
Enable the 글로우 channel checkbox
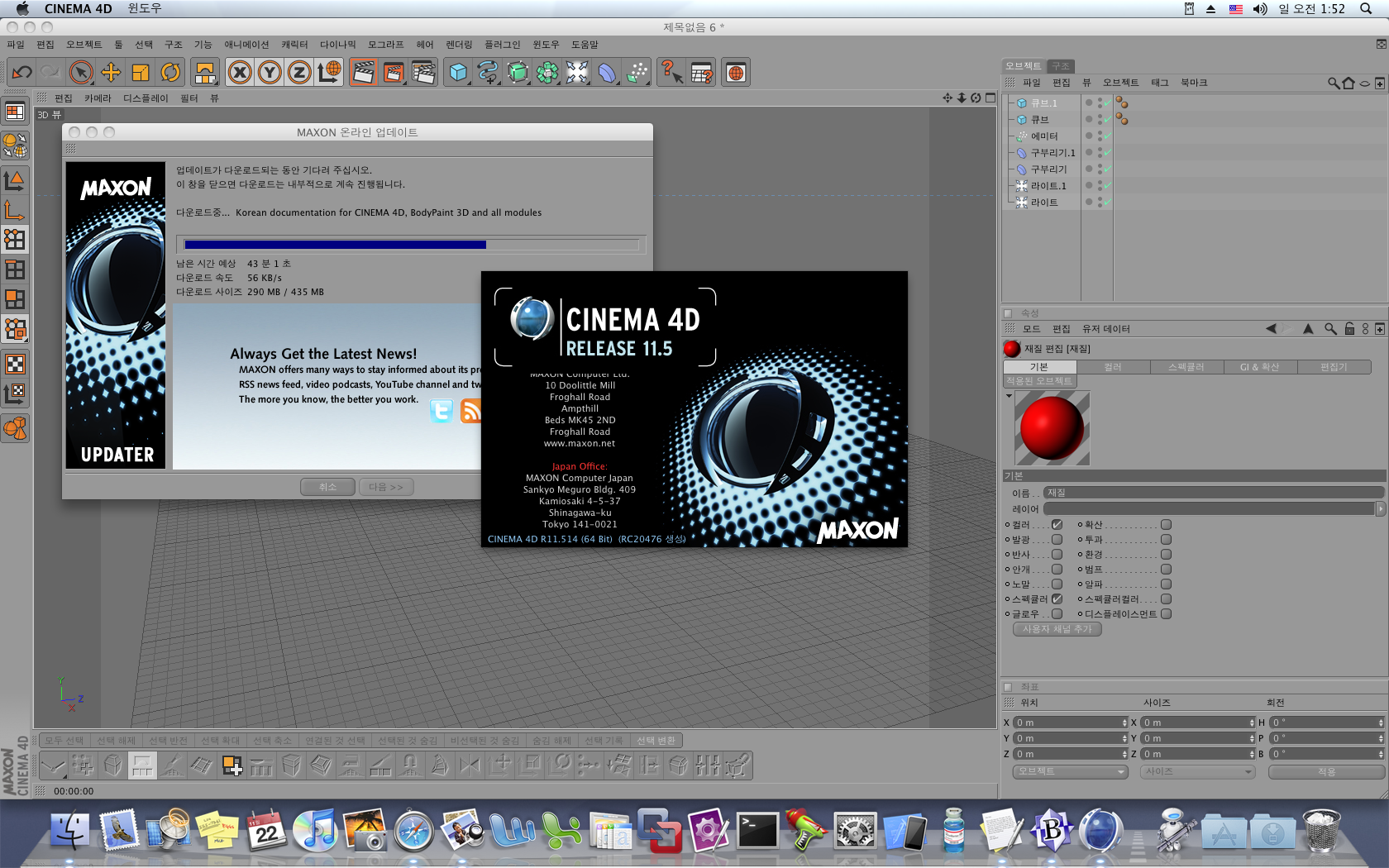click(x=1057, y=614)
